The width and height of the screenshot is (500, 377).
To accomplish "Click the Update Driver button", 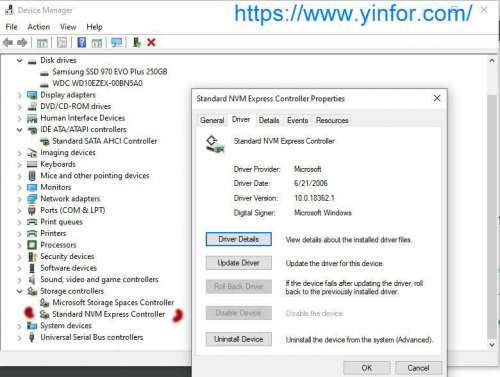I will tap(239, 263).
